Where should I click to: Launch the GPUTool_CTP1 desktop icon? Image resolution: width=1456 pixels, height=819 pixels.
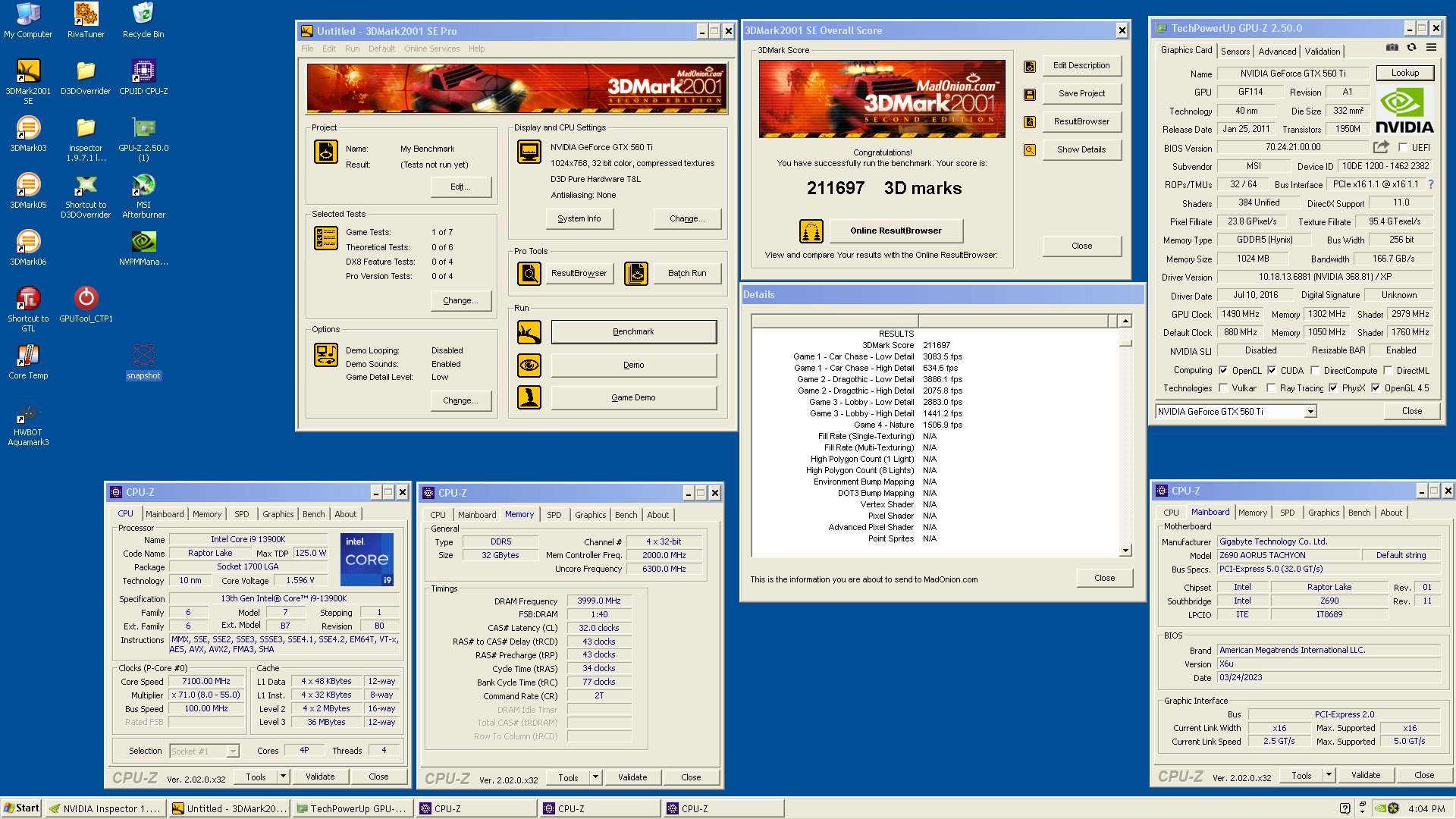click(86, 305)
